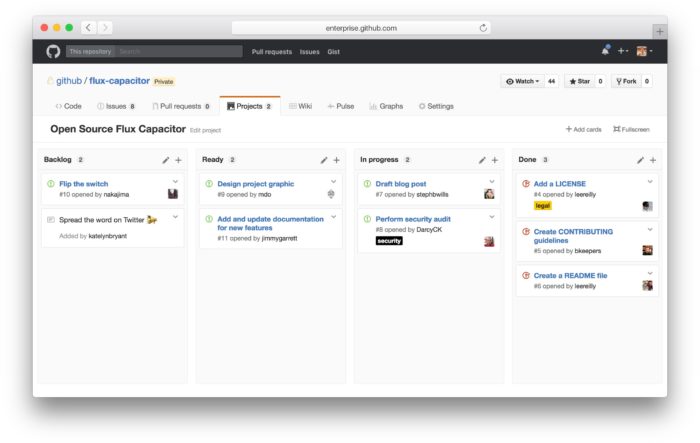Screen dimensions: 700x443
Task: Click the avatar on Draft blog post card
Action: point(489,194)
